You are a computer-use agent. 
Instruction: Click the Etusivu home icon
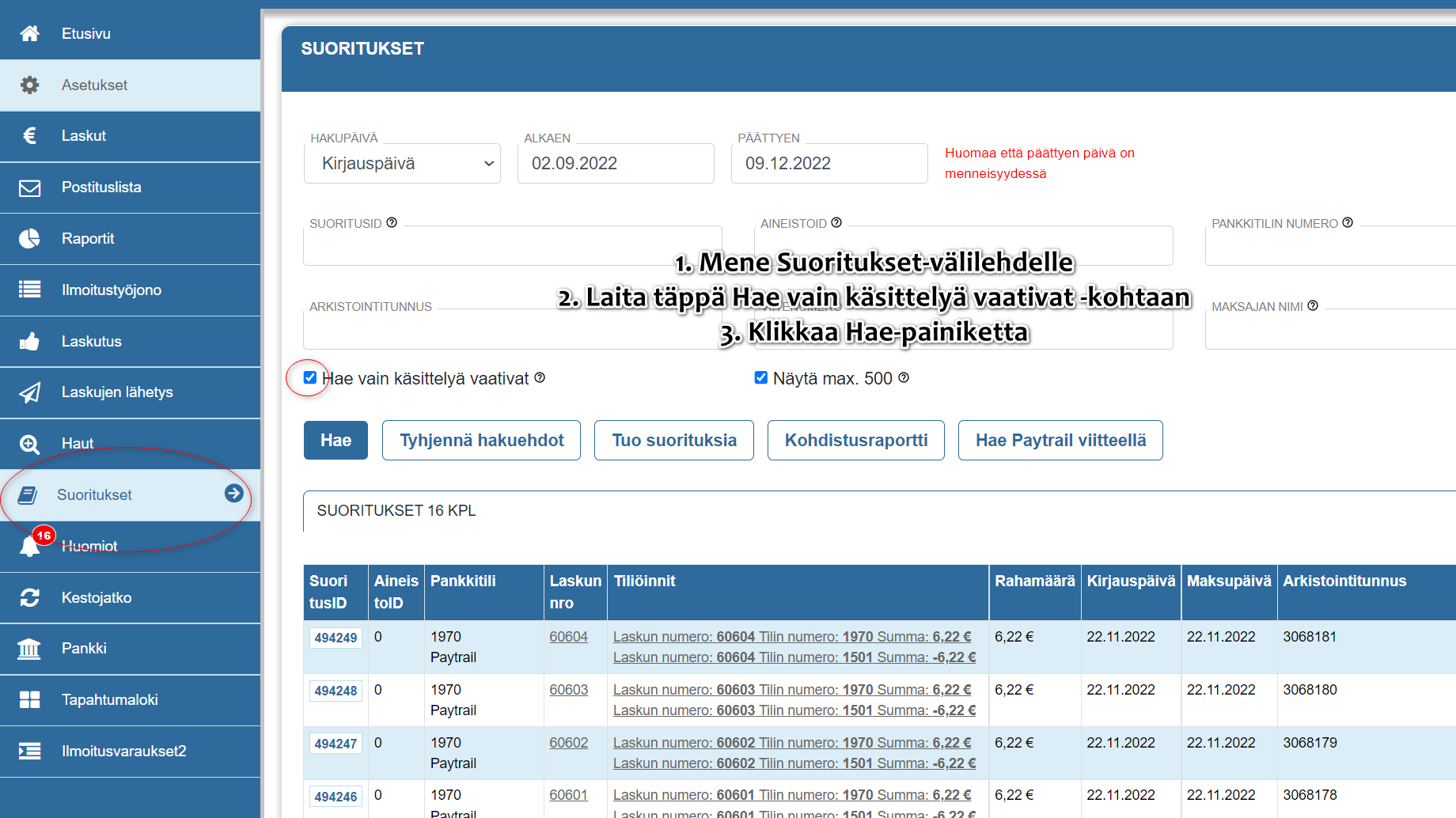(x=29, y=33)
